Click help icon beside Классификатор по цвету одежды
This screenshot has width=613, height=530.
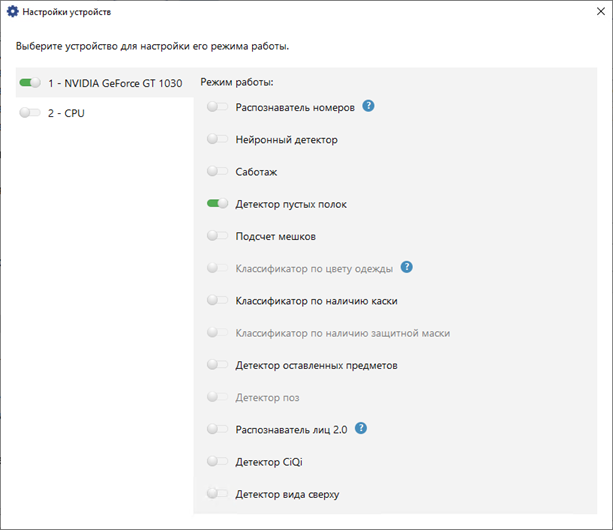click(x=407, y=267)
